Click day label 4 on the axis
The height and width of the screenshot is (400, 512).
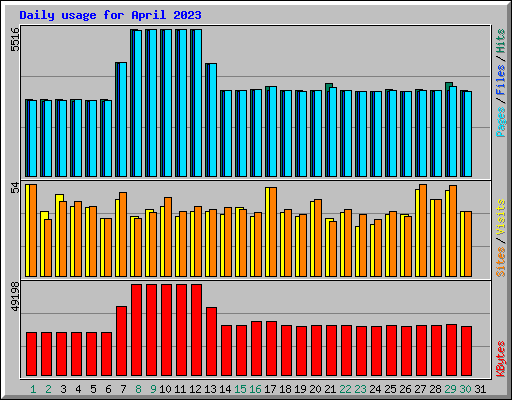78,389
